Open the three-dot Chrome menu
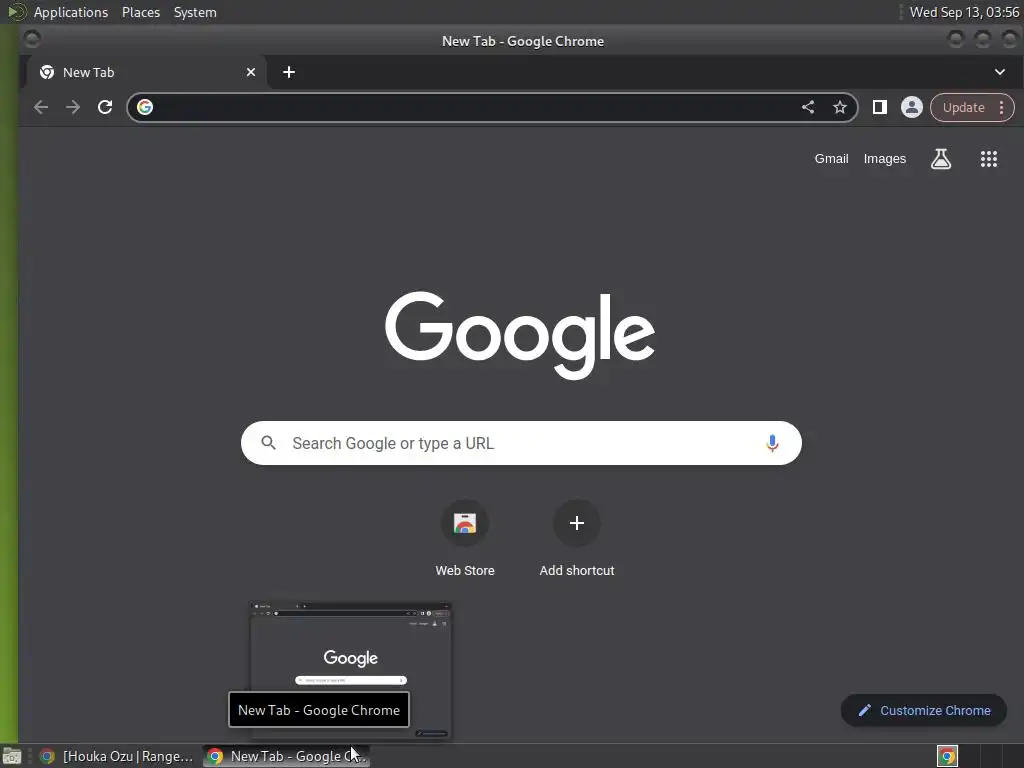 pyautogui.click(x=1001, y=108)
